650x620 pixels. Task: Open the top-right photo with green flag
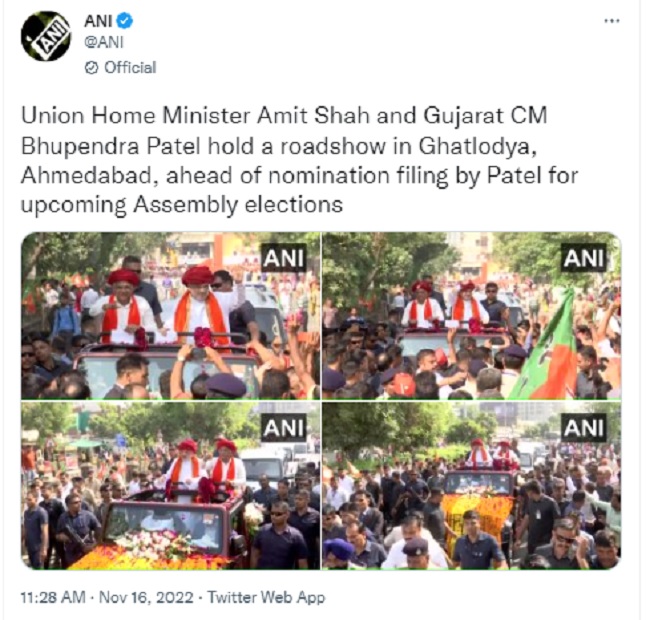coord(472,315)
